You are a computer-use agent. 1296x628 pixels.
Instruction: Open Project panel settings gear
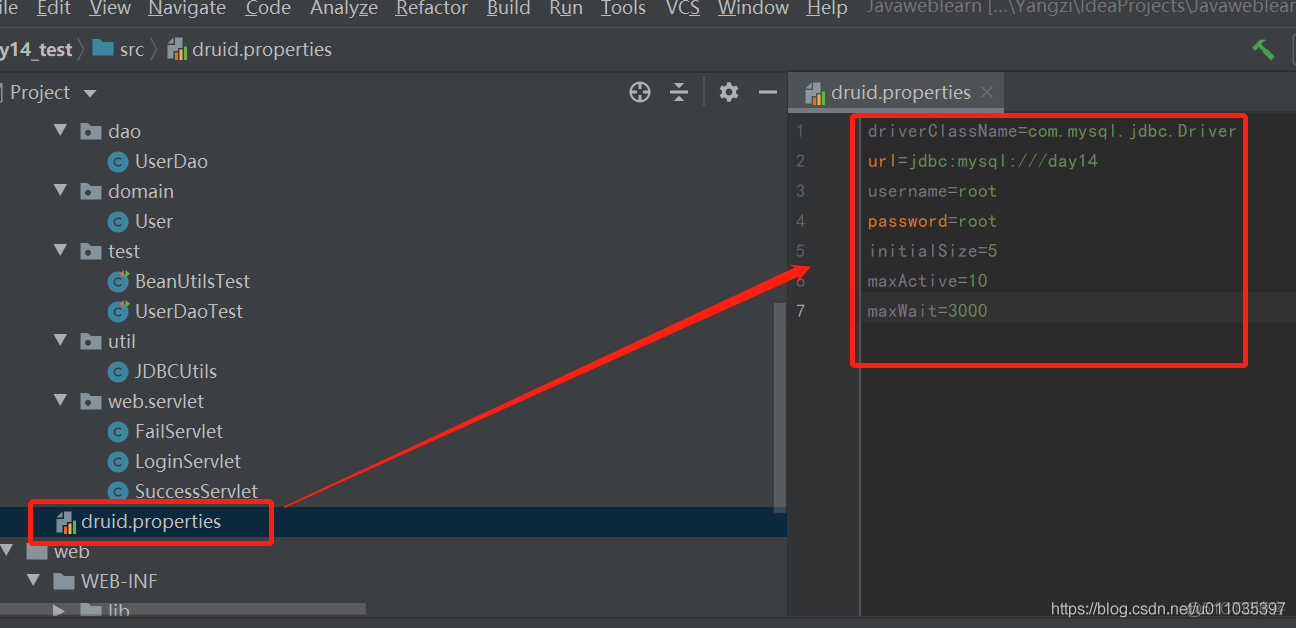[x=729, y=92]
